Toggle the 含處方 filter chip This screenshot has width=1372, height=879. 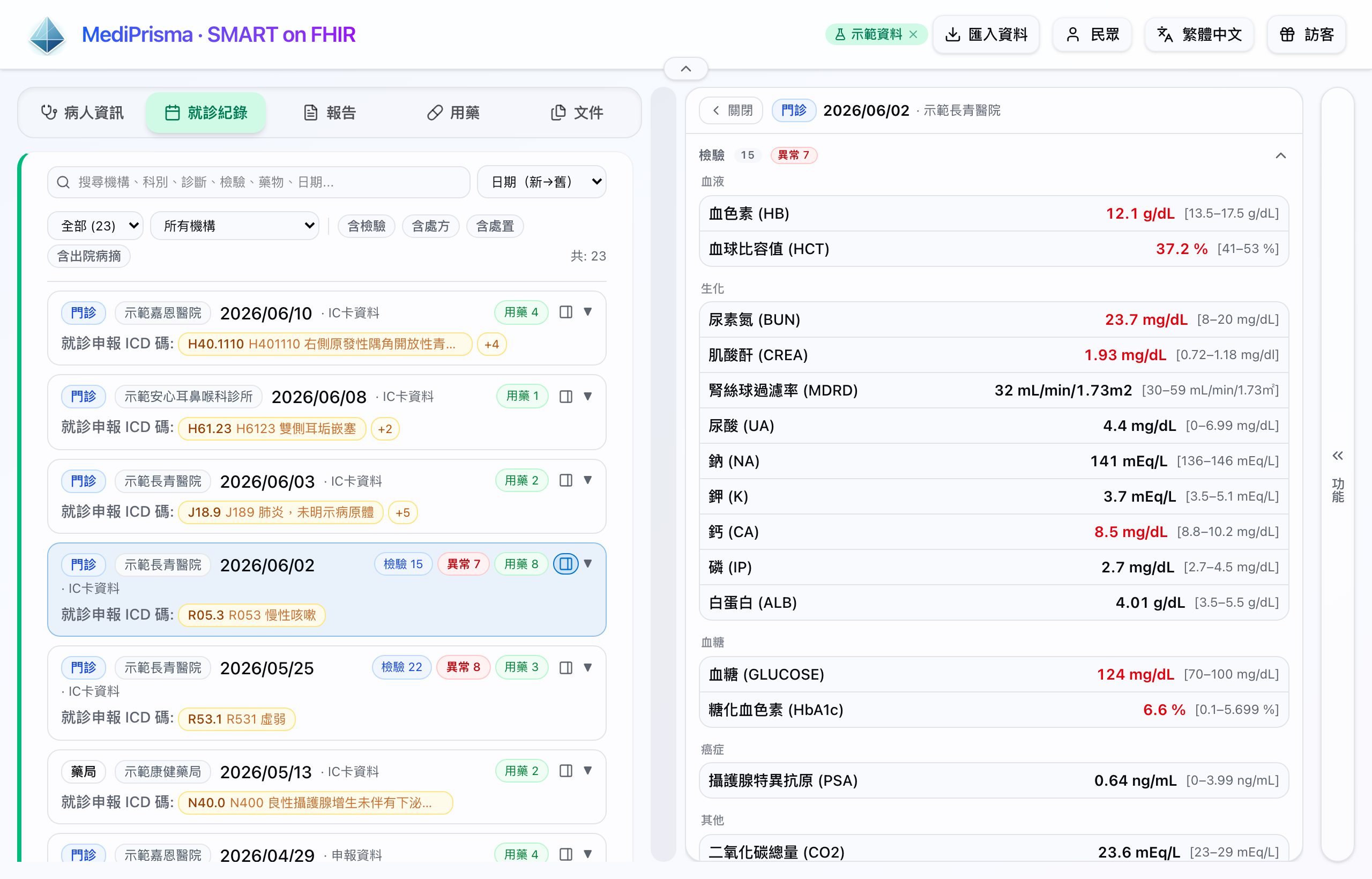pos(431,226)
